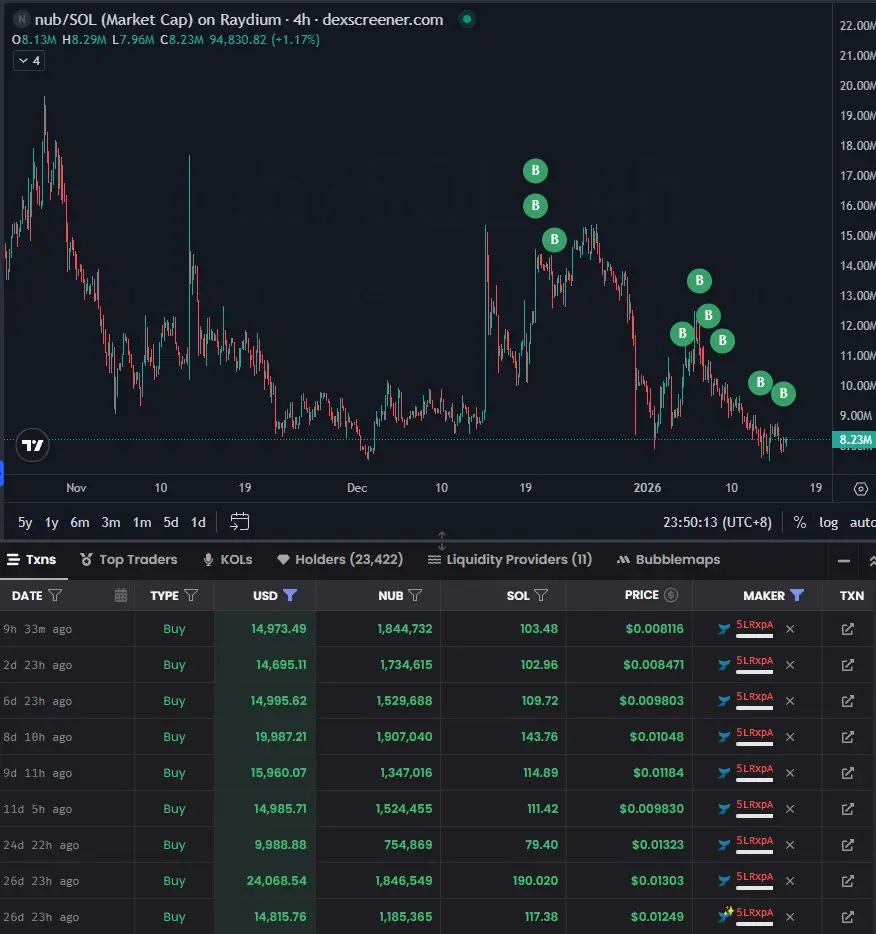The height and width of the screenshot is (934, 876).
Task: Click the 5LRxpA maker link on first row
Action: click(x=755, y=625)
